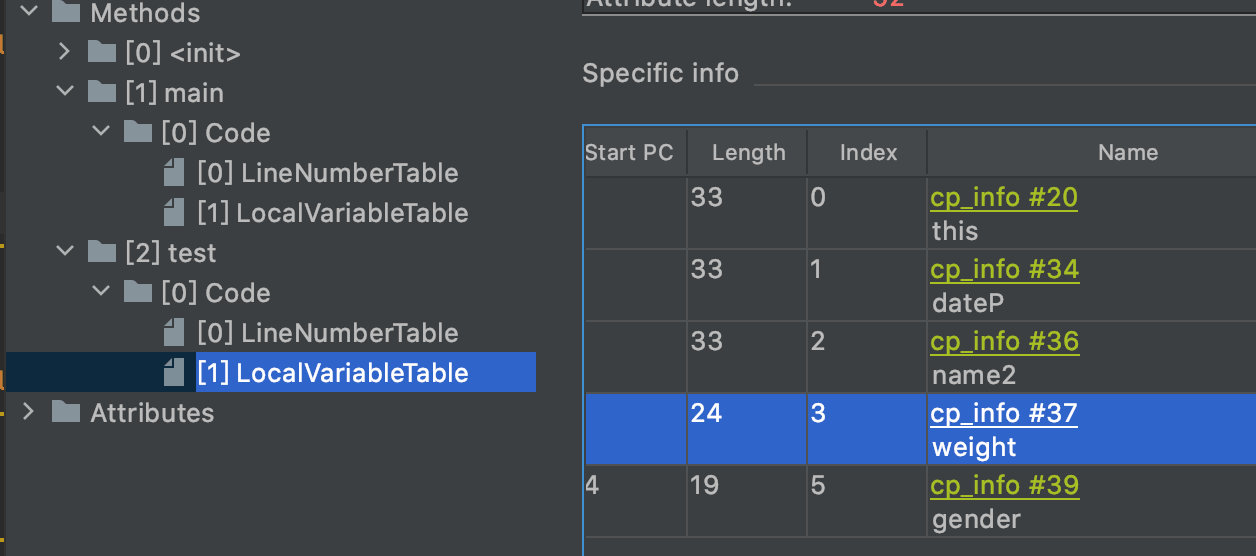Click main's LocalVariableTable file icon
The width and height of the screenshot is (1256, 556).
(x=175, y=213)
